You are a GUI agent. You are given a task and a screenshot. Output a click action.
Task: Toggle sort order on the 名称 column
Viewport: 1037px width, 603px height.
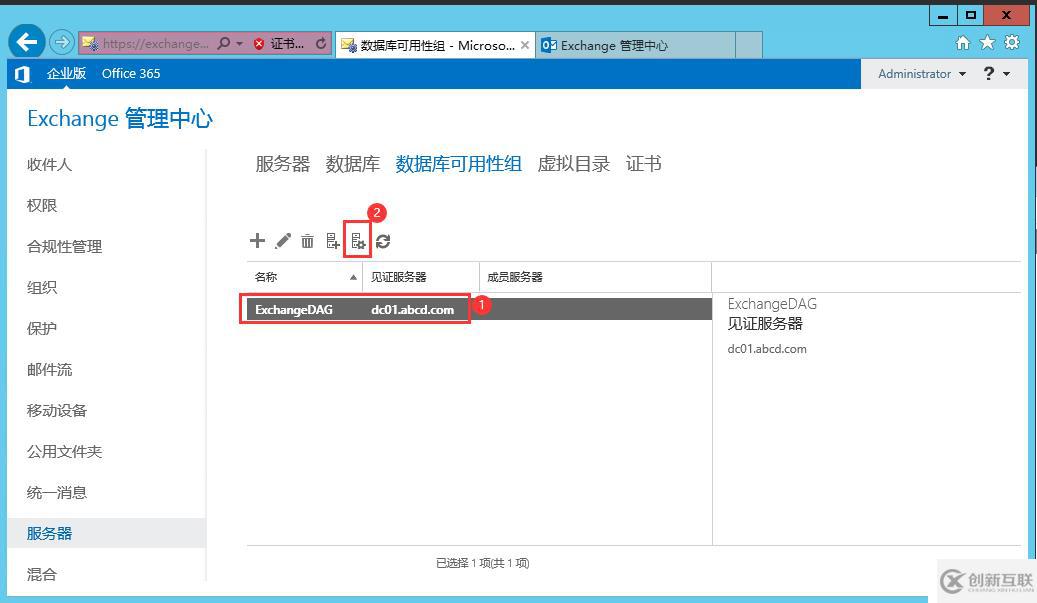click(x=265, y=277)
